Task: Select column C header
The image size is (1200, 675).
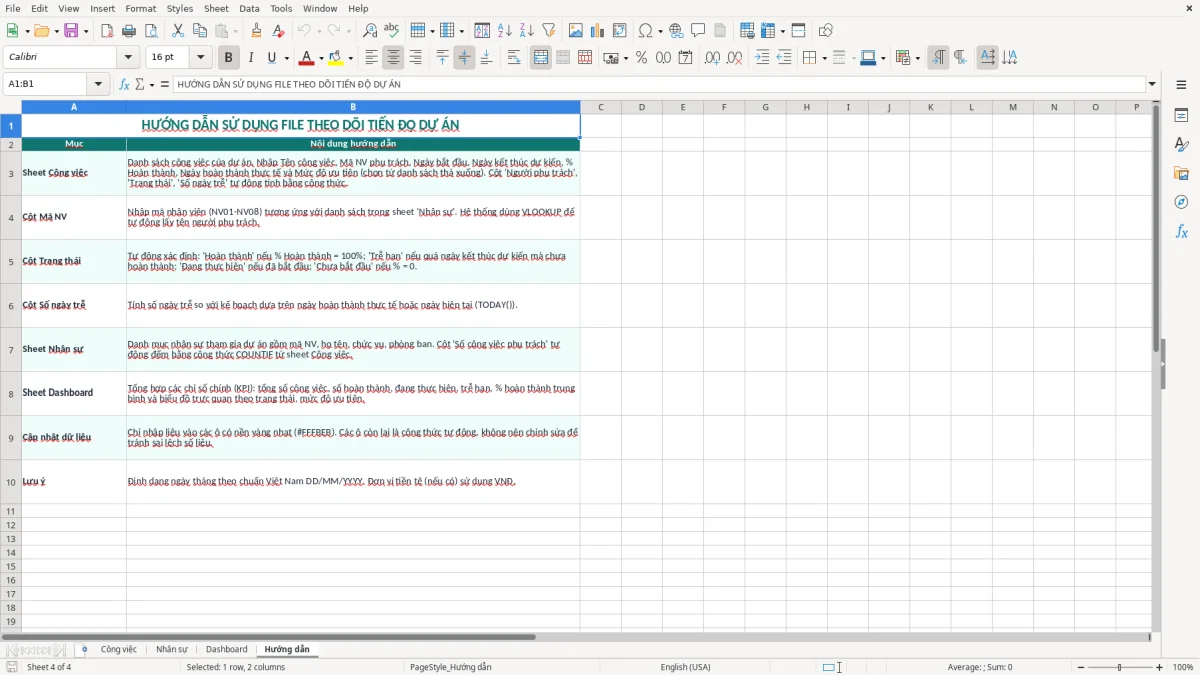Action: click(x=600, y=107)
